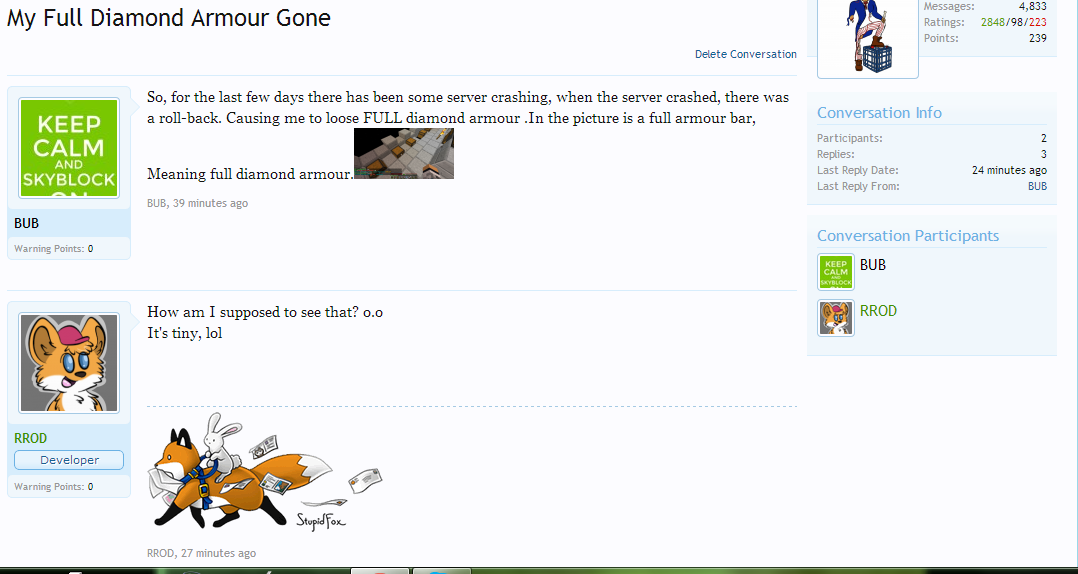
Task: Click RROD's small fox avatar in participants
Action: point(835,318)
